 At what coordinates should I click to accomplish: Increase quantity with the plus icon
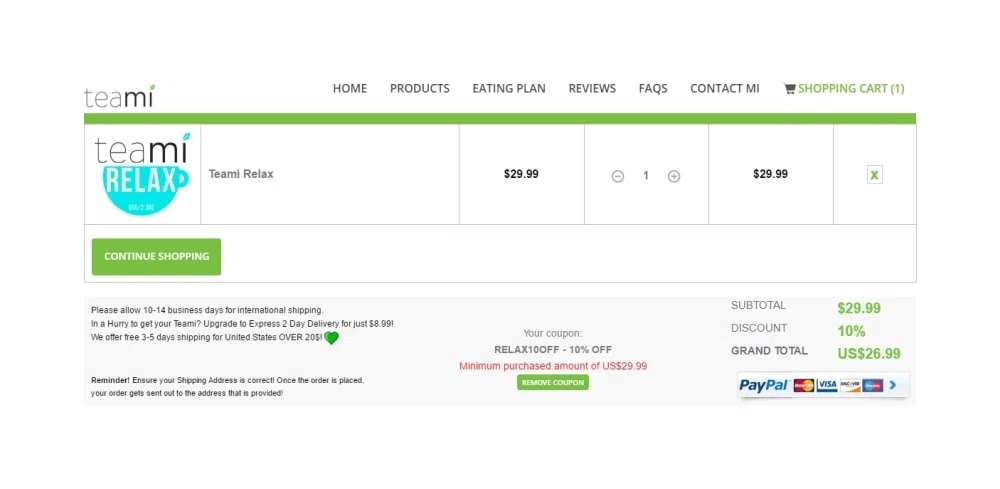click(673, 177)
